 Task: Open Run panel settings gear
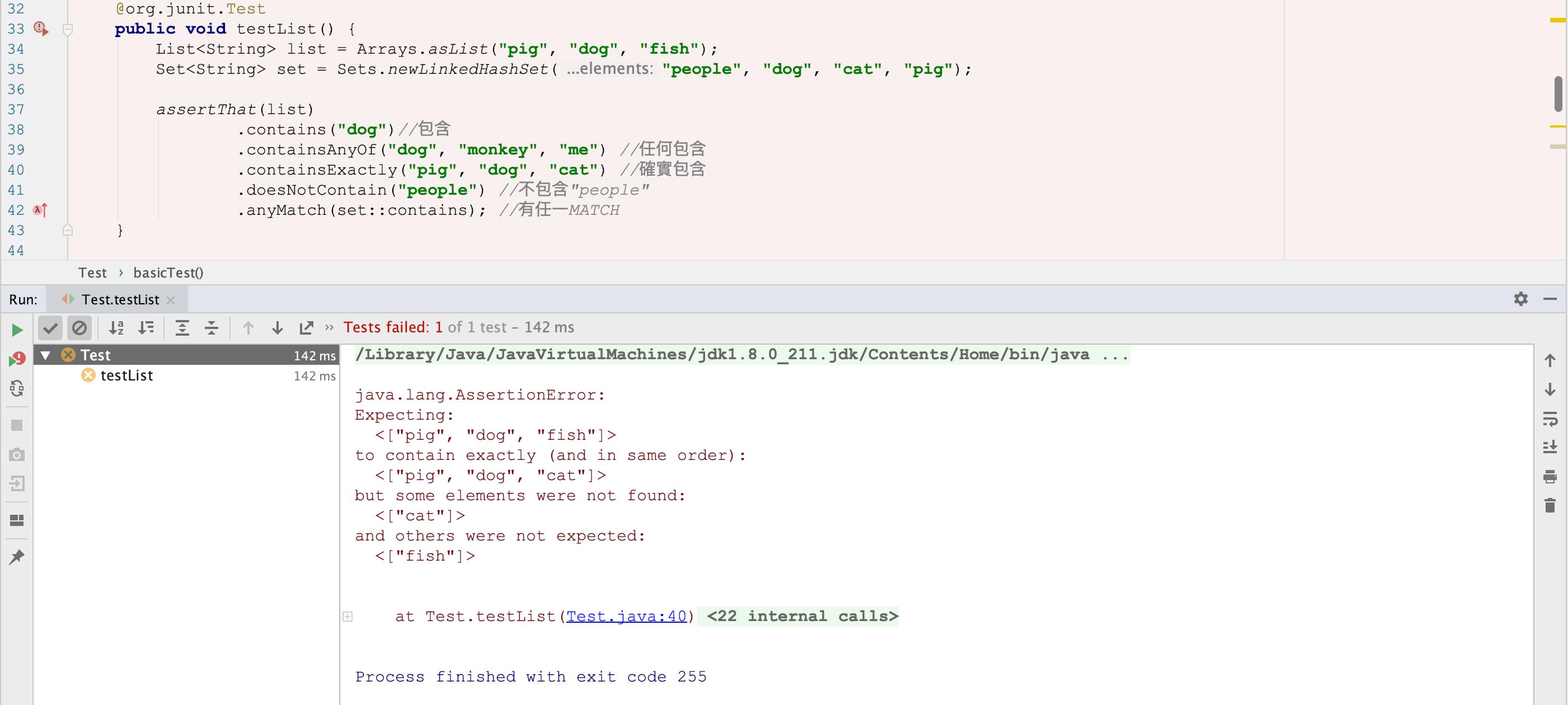click(x=1520, y=299)
